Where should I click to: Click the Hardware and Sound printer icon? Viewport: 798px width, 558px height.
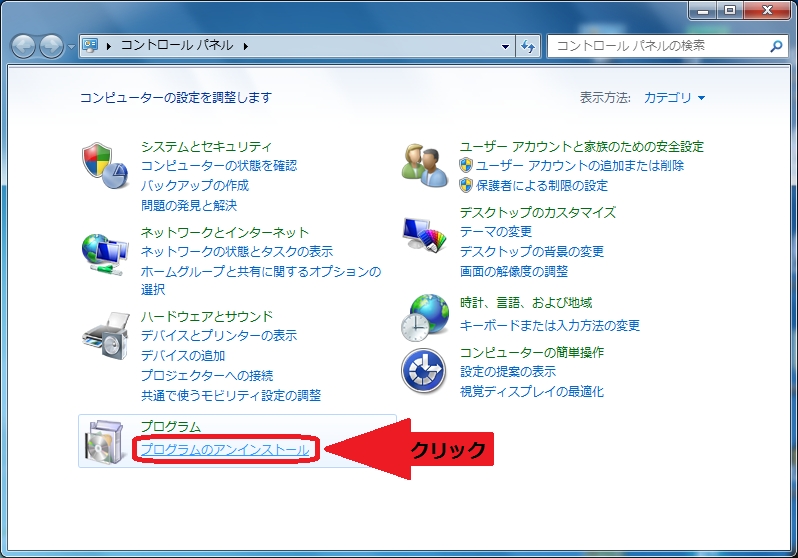coord(106,336)
